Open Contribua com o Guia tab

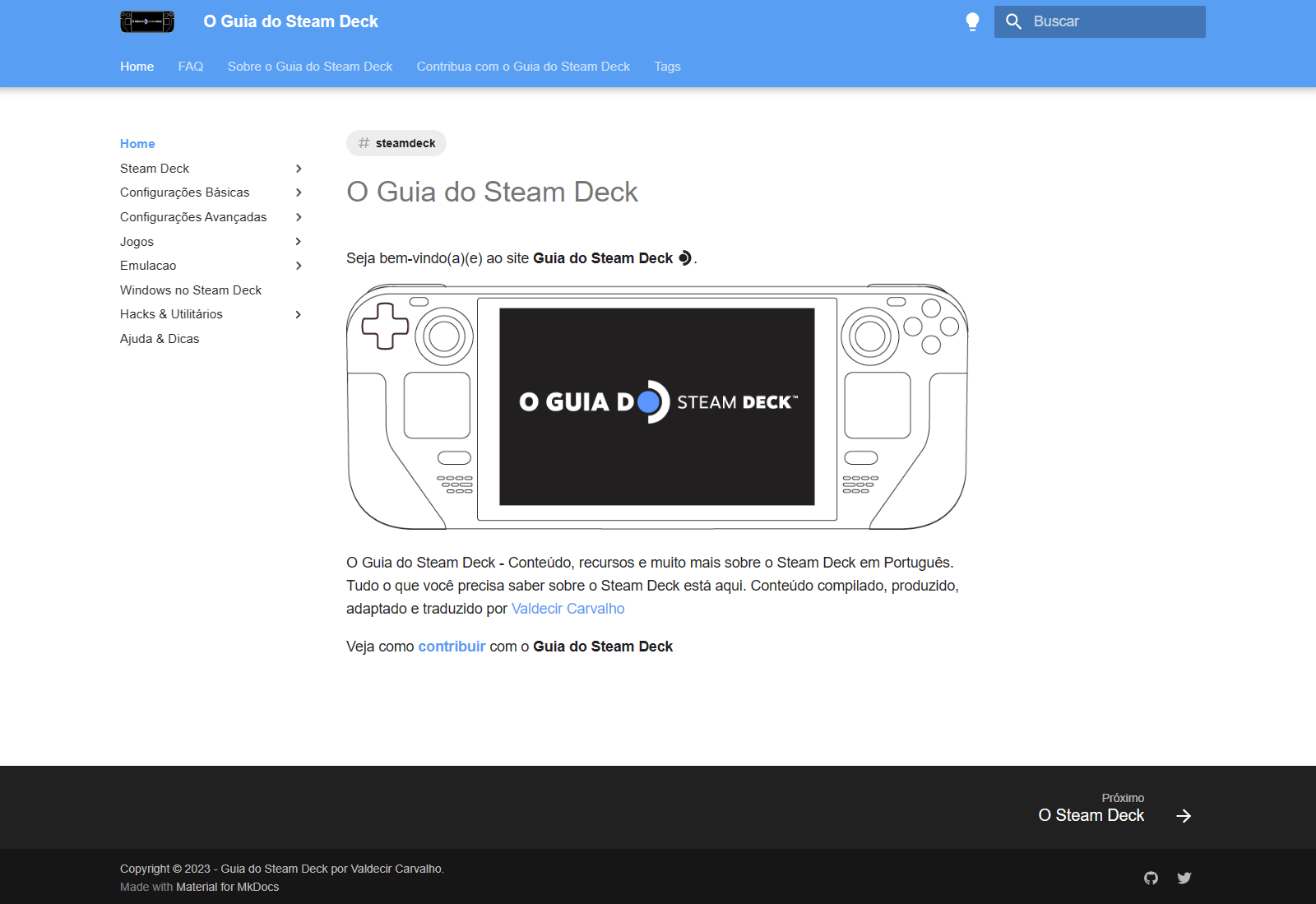click(523, 67)
